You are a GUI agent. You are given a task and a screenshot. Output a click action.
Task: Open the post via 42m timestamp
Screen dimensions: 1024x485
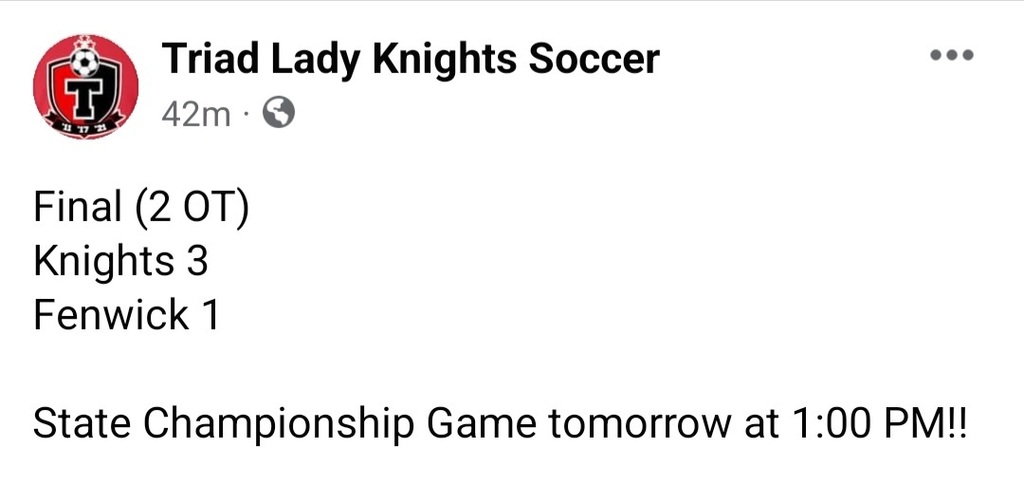point(196,115)
